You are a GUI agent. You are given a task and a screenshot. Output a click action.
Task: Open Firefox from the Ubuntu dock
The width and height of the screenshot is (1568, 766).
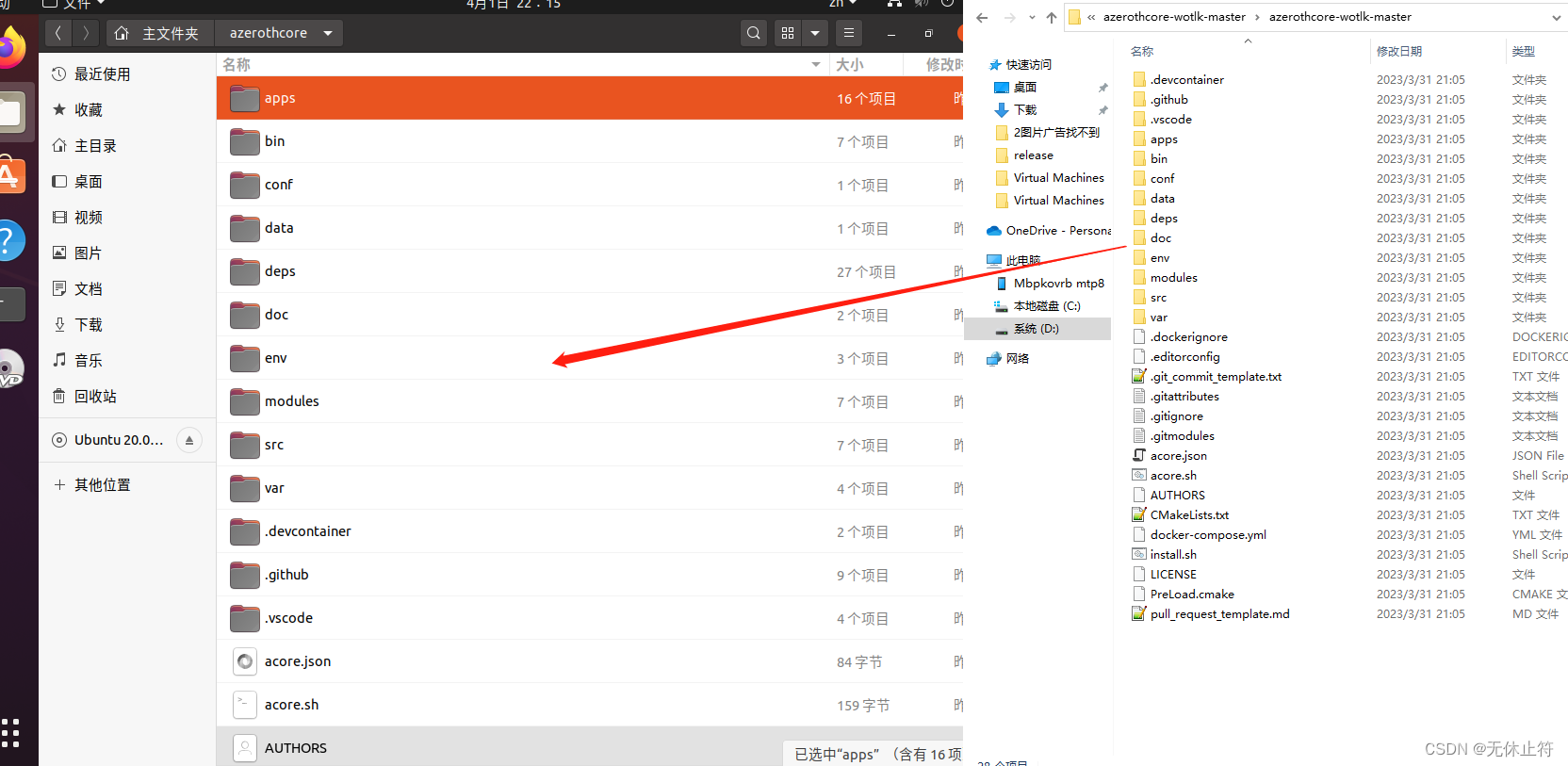(x=9, y=47)
